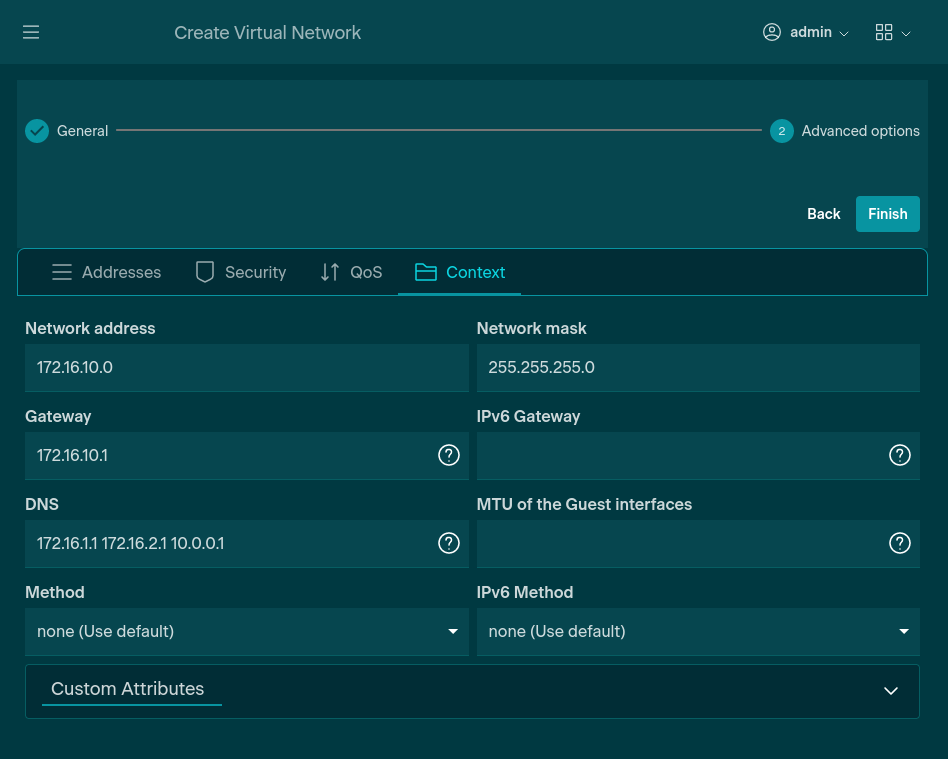Select the Context tab

pos(459,272)
